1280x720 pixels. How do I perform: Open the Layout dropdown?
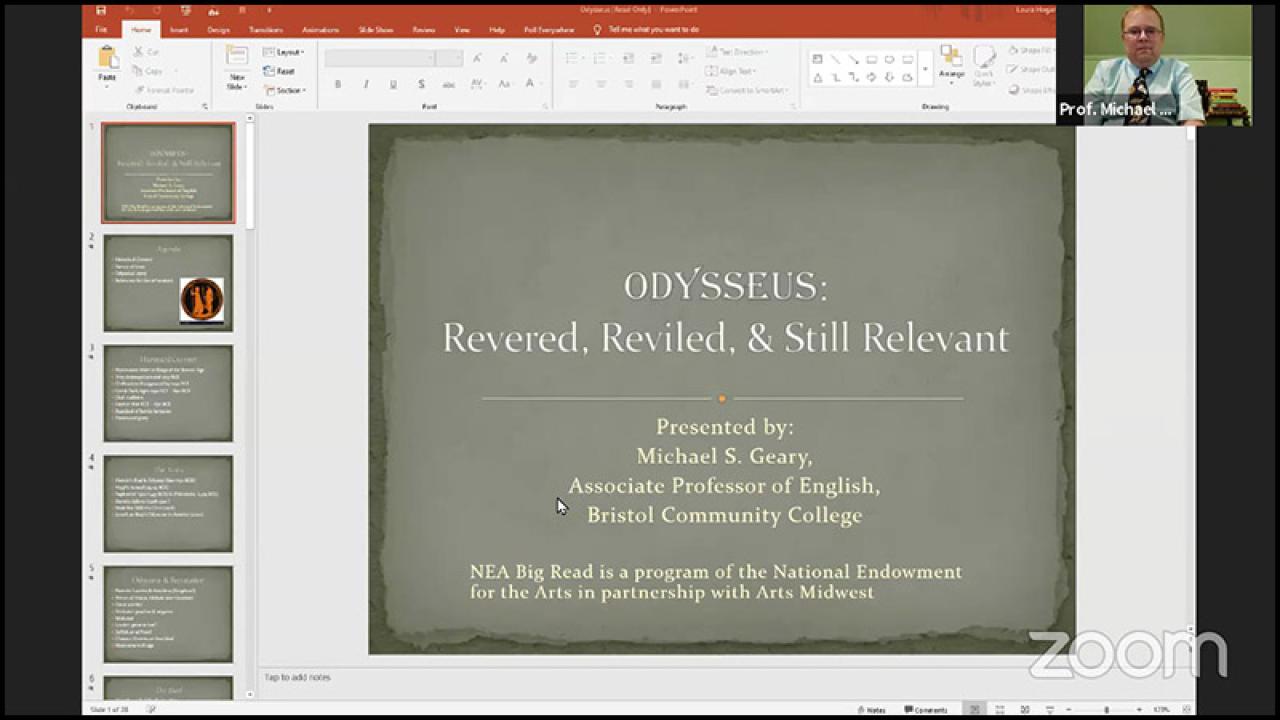(x=284, y=51)
